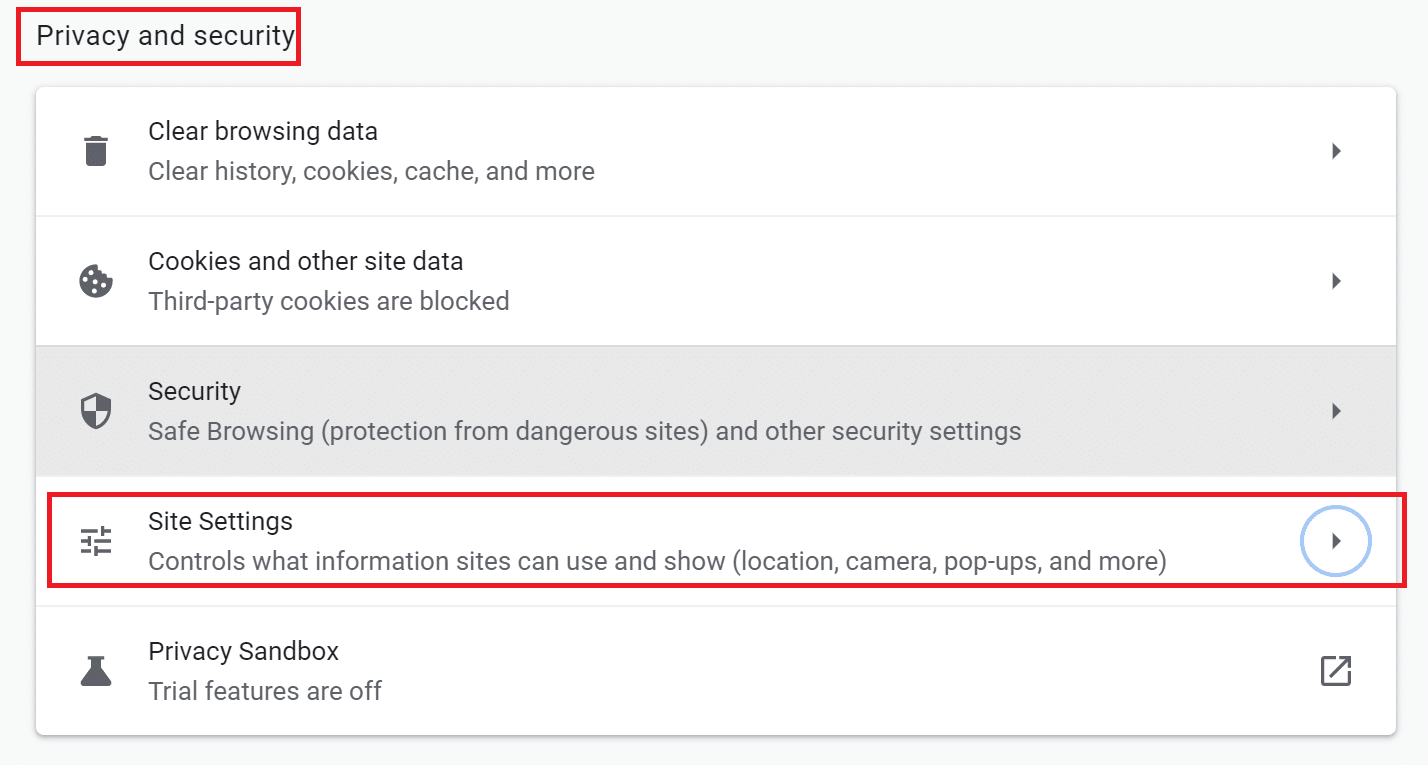Click the Privacy Sandbox flask icon
This screenshot has width=1428, height=770.
pyautogui.click(x=96, y=671)
